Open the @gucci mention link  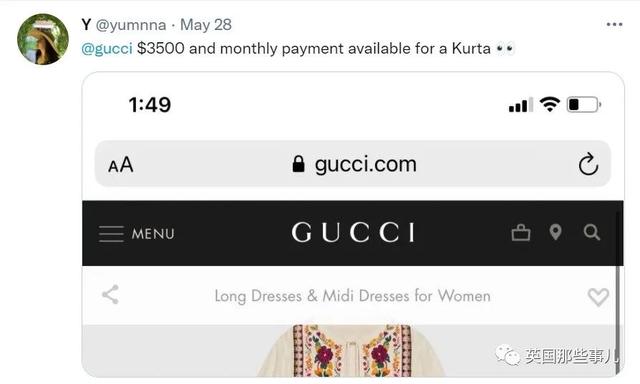point(107,49)
